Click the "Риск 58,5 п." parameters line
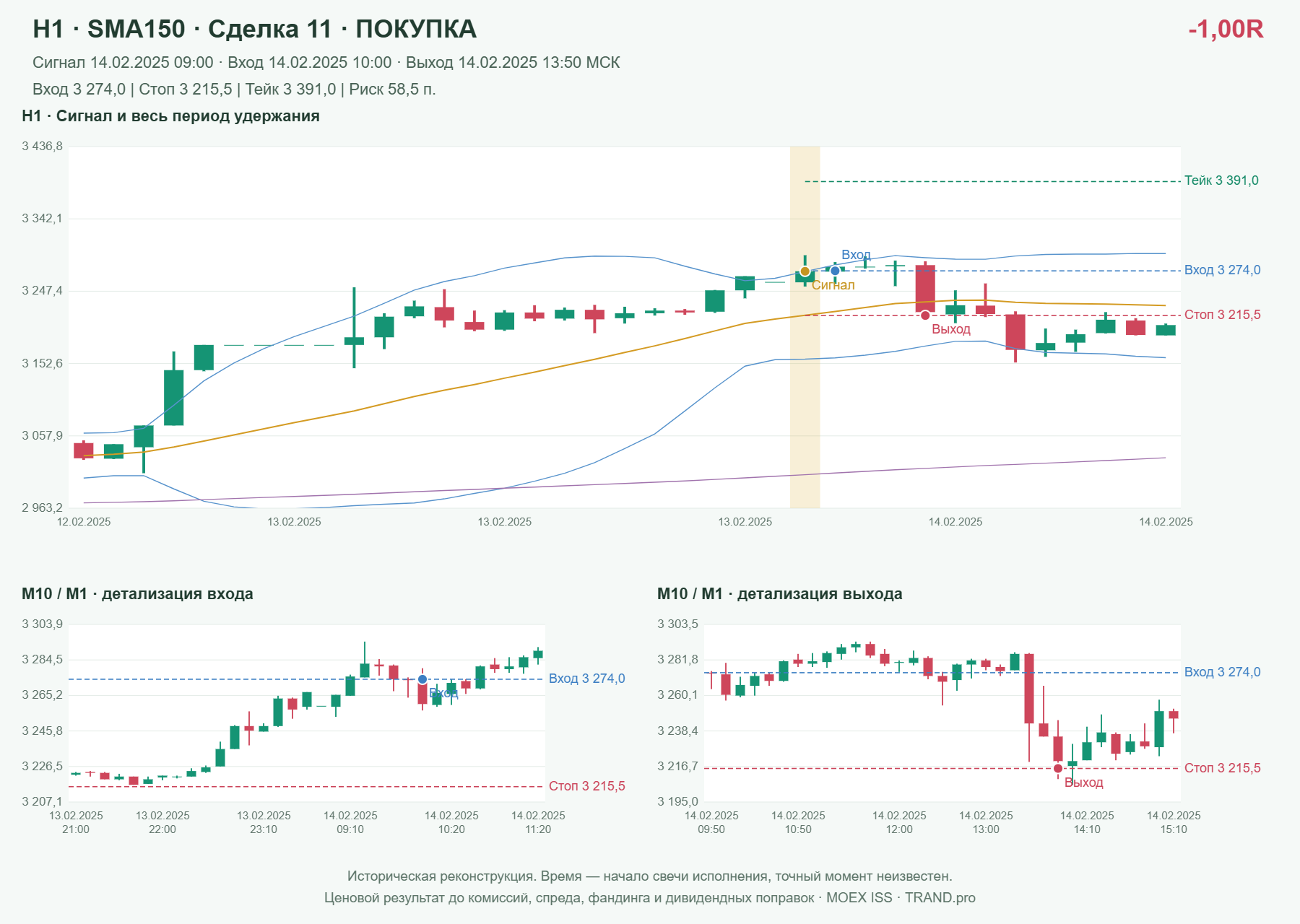Image resolution: width=1300 pixels, height=924 pixels. tap(234, 90)
